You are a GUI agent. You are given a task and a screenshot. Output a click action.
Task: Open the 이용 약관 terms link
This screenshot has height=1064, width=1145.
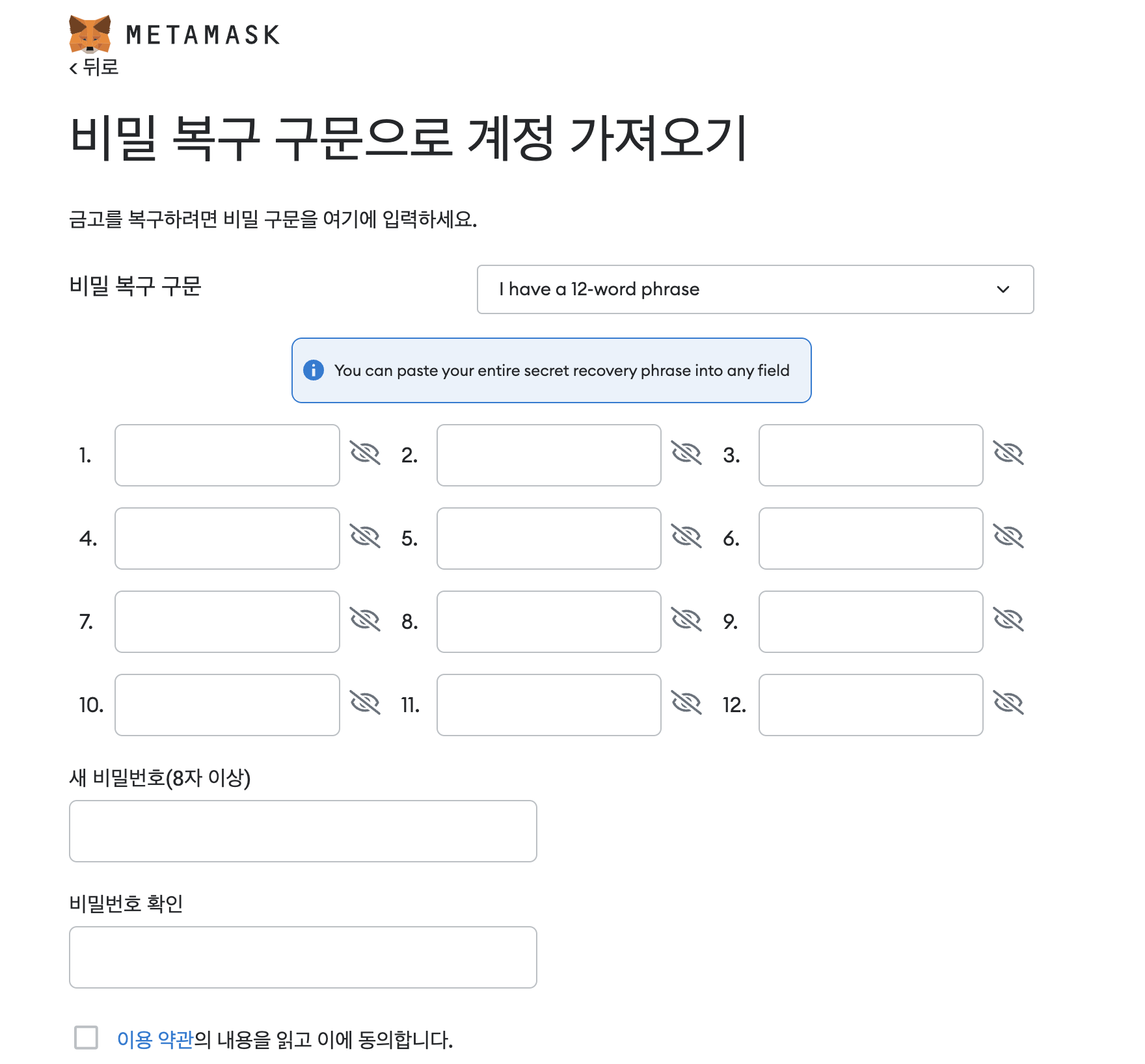(x=155, y=1039)
